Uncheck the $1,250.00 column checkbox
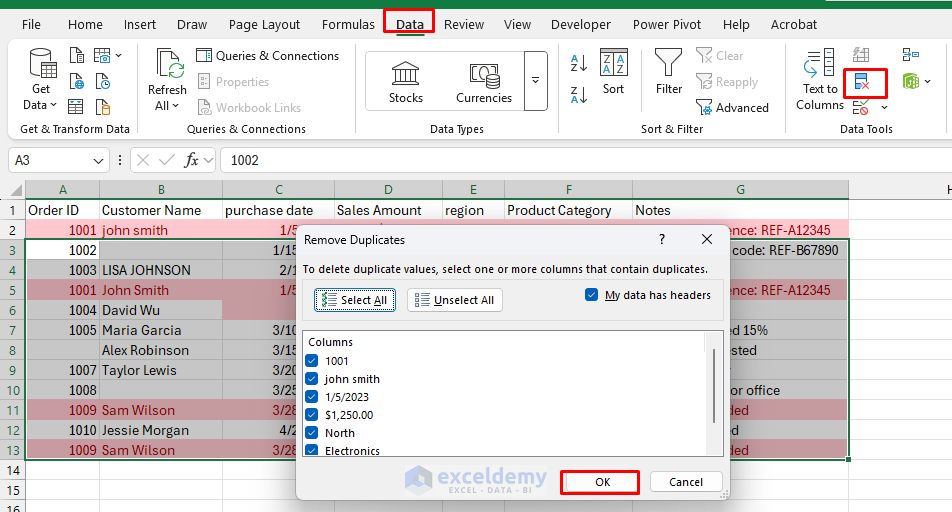 point(312,415)
